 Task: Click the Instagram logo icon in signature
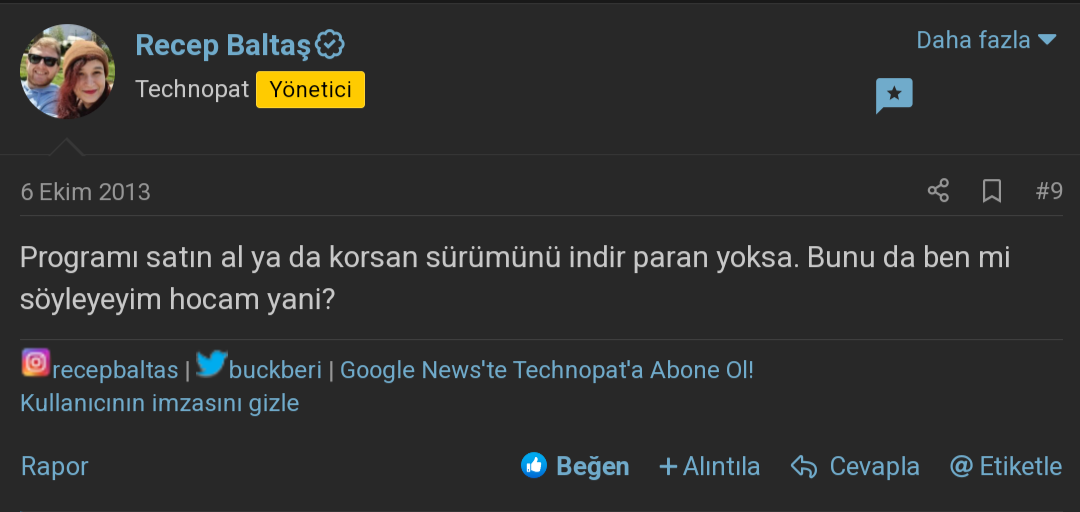coord(36,362)
